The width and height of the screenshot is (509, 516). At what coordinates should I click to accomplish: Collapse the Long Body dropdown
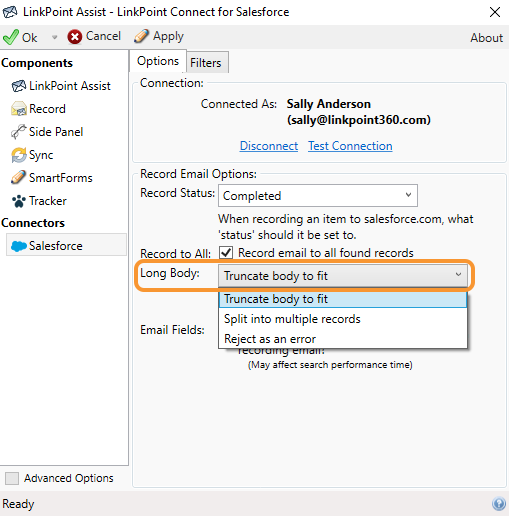(343, 276)
